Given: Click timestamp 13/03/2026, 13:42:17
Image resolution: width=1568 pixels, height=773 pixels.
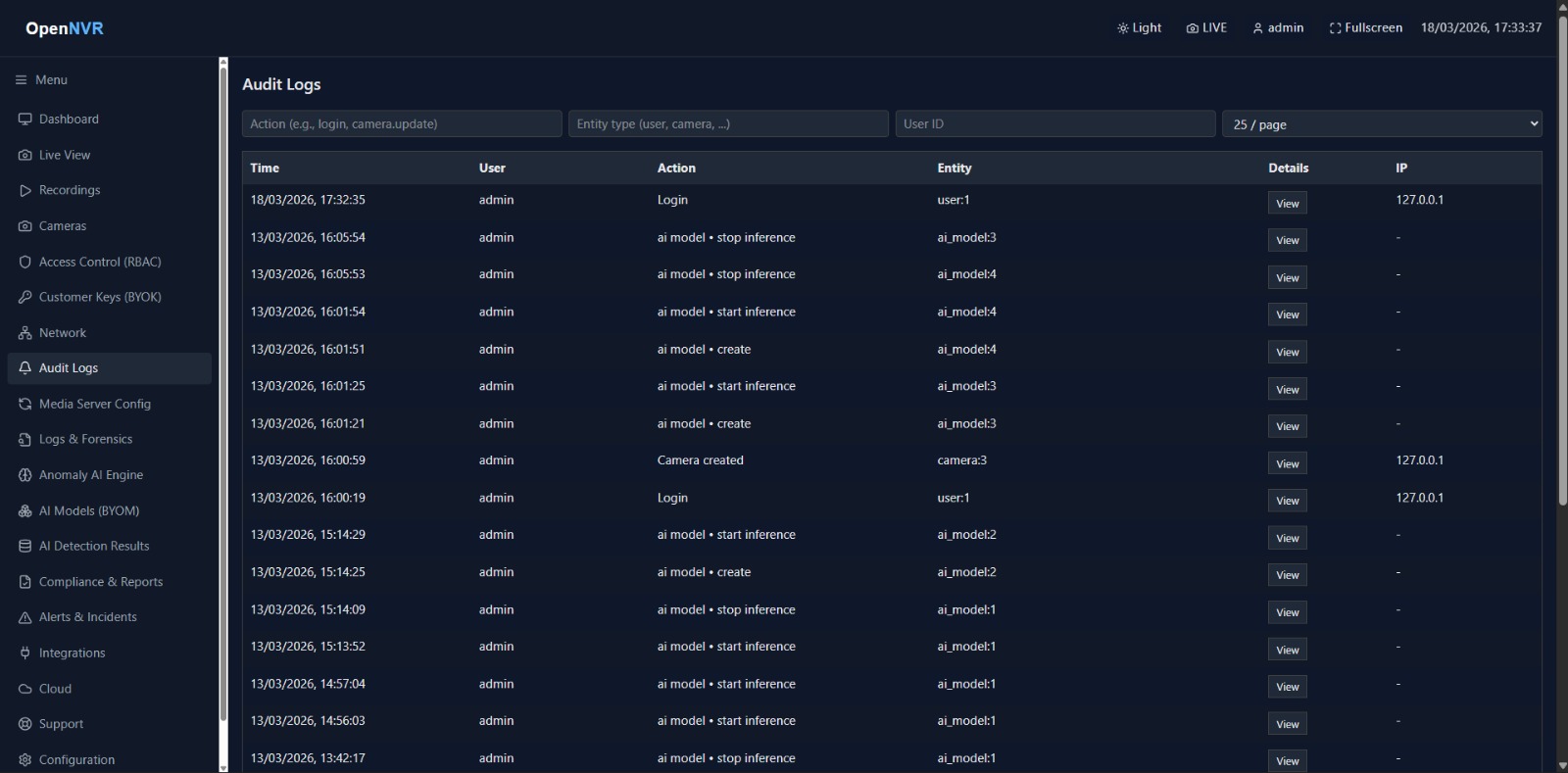Looking at the screenshot, I should click(x=308, y=758).
